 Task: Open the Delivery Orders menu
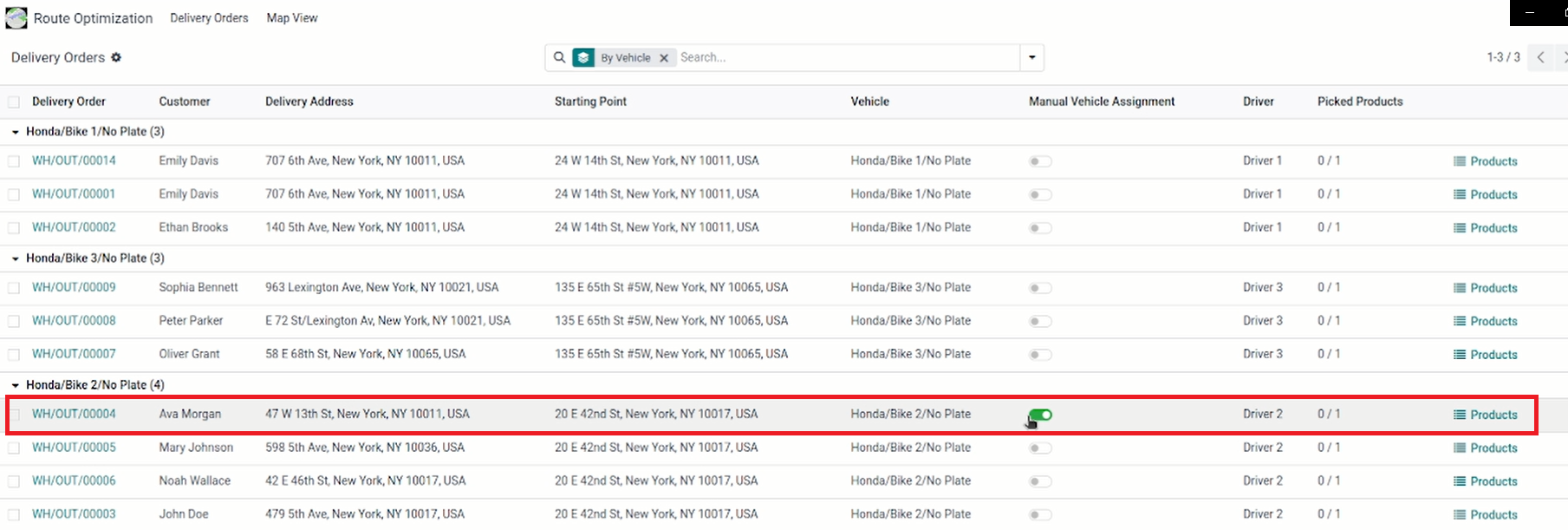209,18
